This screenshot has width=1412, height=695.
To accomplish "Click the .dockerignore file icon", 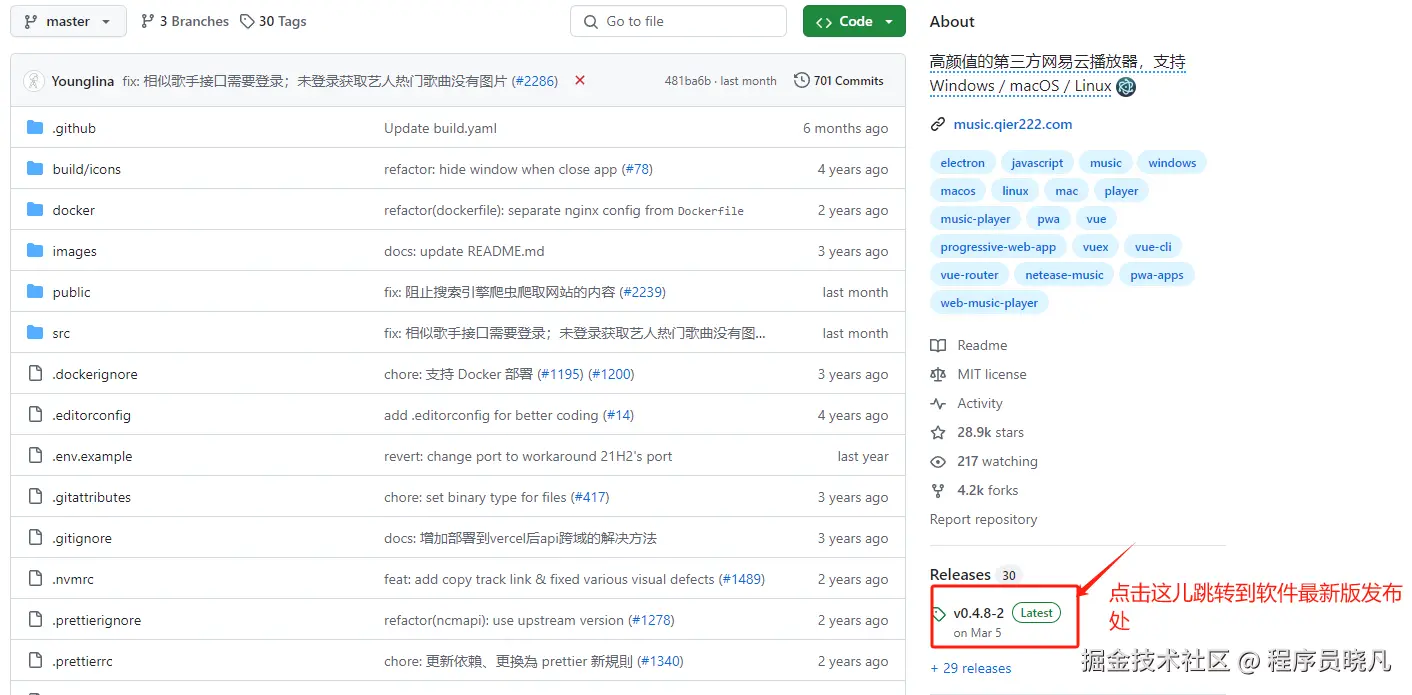I will click(x=36, y=374).
